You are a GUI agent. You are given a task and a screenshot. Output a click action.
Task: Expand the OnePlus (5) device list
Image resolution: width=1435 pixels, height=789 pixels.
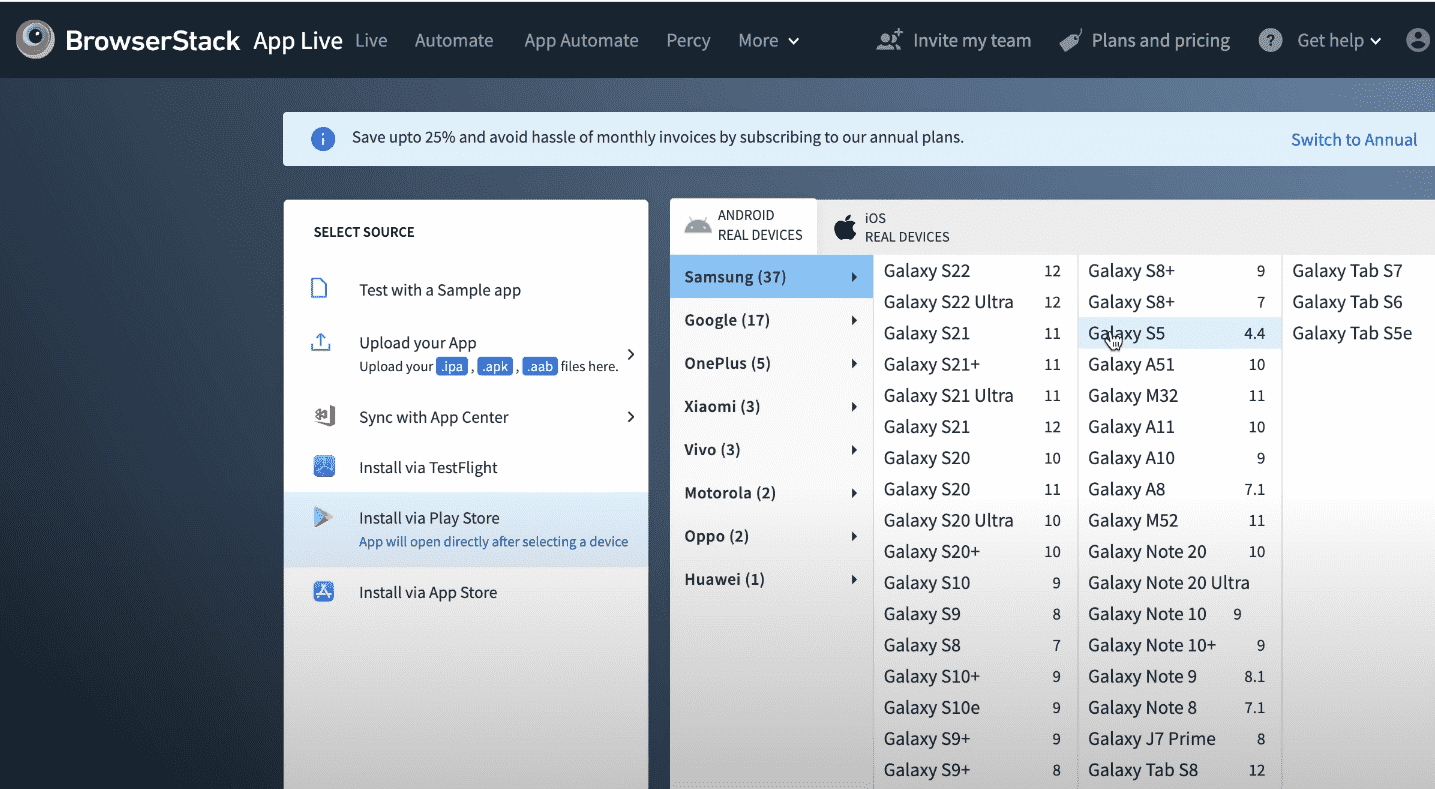click(770, 363)
